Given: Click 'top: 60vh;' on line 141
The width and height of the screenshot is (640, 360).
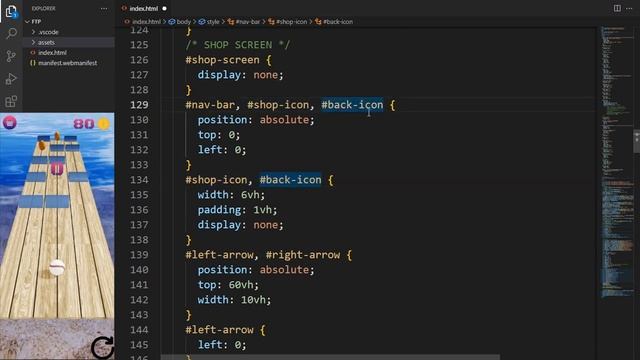Looking at the screenshot, I should pyautogui.click(x=228, y=285).
